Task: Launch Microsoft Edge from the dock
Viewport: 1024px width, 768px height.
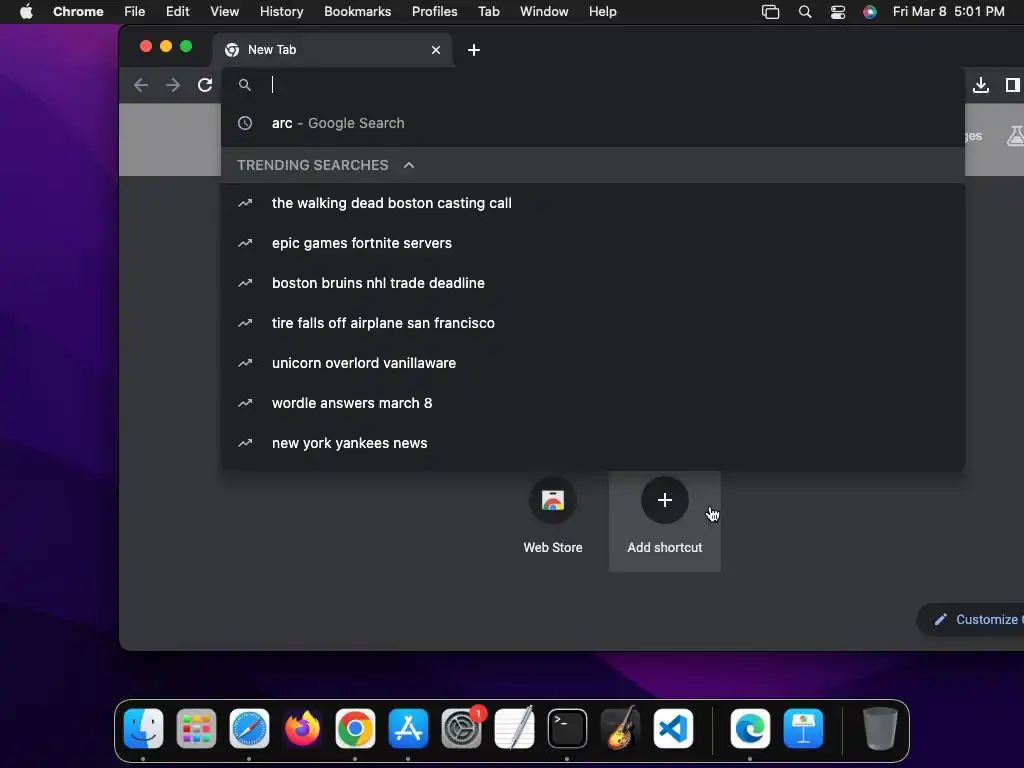Action: click(750, 728)
